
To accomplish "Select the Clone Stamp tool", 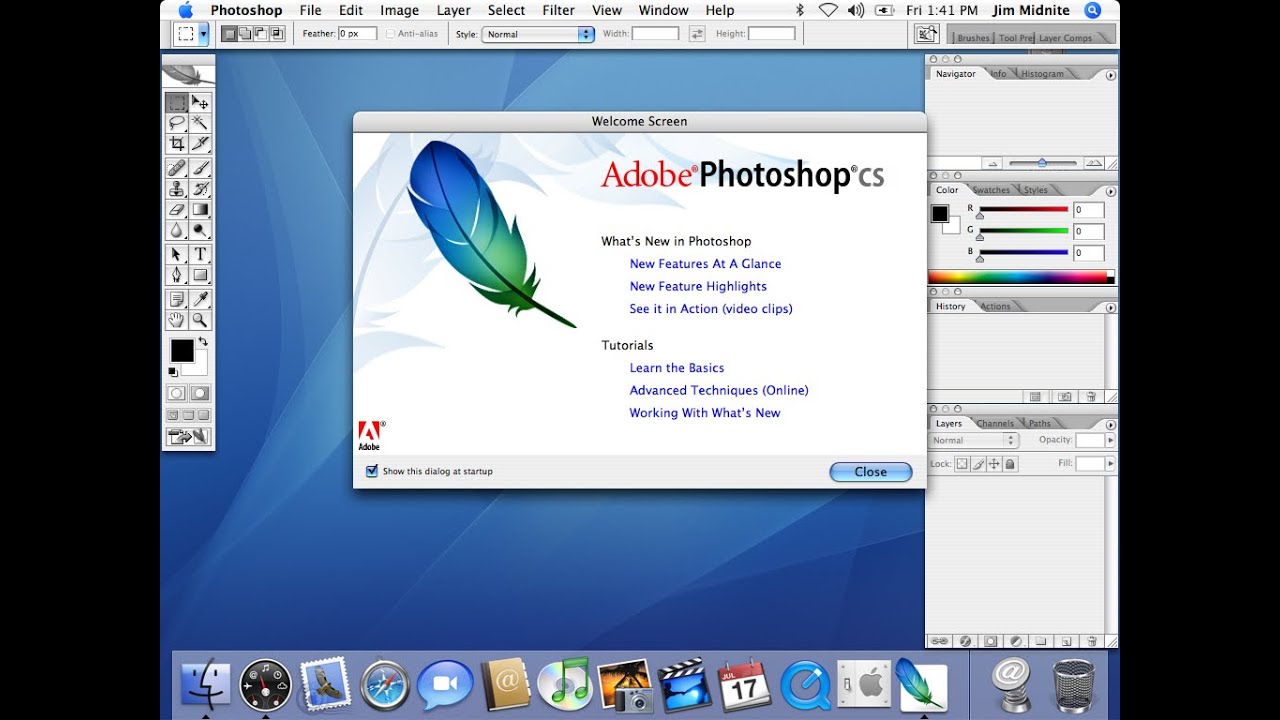I will [177, 188].
